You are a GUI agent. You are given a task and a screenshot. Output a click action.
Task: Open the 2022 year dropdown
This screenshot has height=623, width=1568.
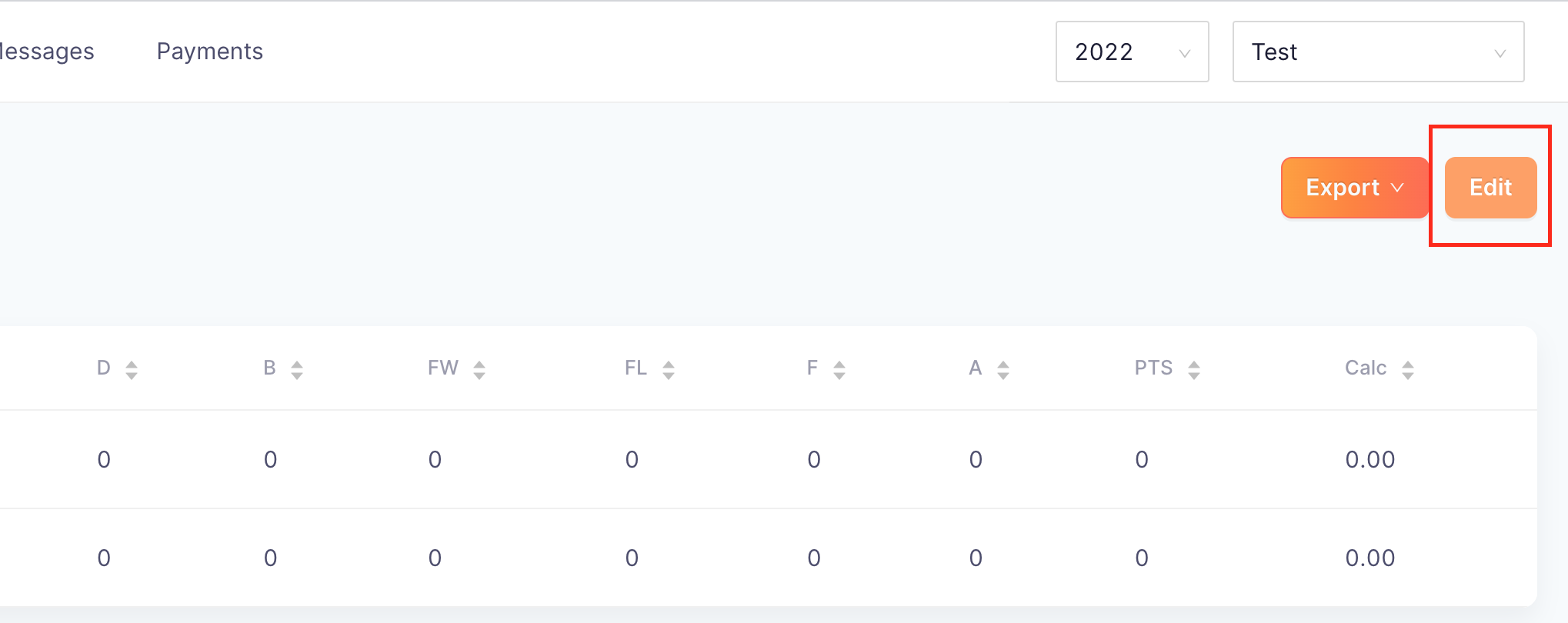coord(1132,52)
